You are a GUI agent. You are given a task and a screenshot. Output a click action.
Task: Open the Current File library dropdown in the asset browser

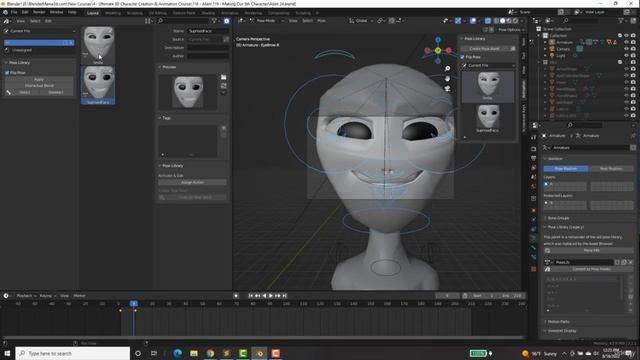[x=39, y=31]
